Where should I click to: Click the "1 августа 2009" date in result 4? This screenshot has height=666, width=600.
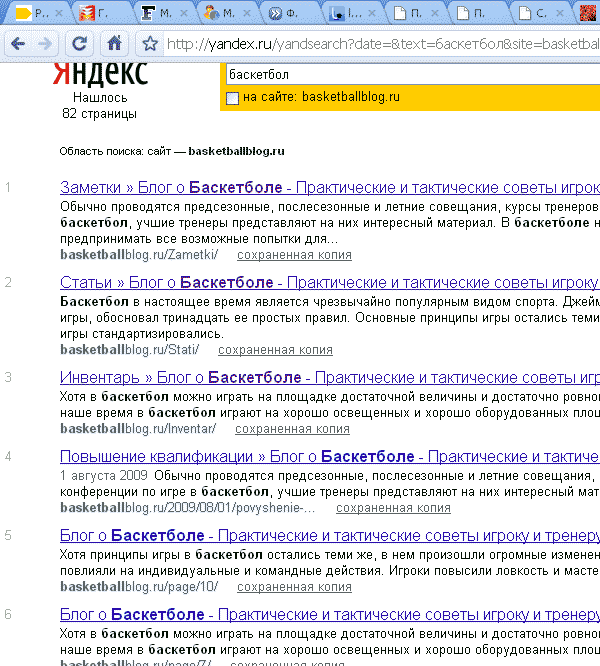pos(104,476)
